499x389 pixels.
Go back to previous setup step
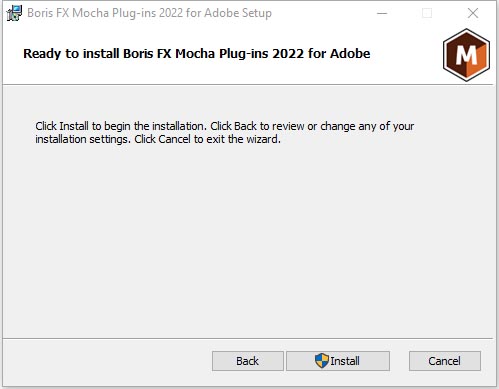(248, 361)
